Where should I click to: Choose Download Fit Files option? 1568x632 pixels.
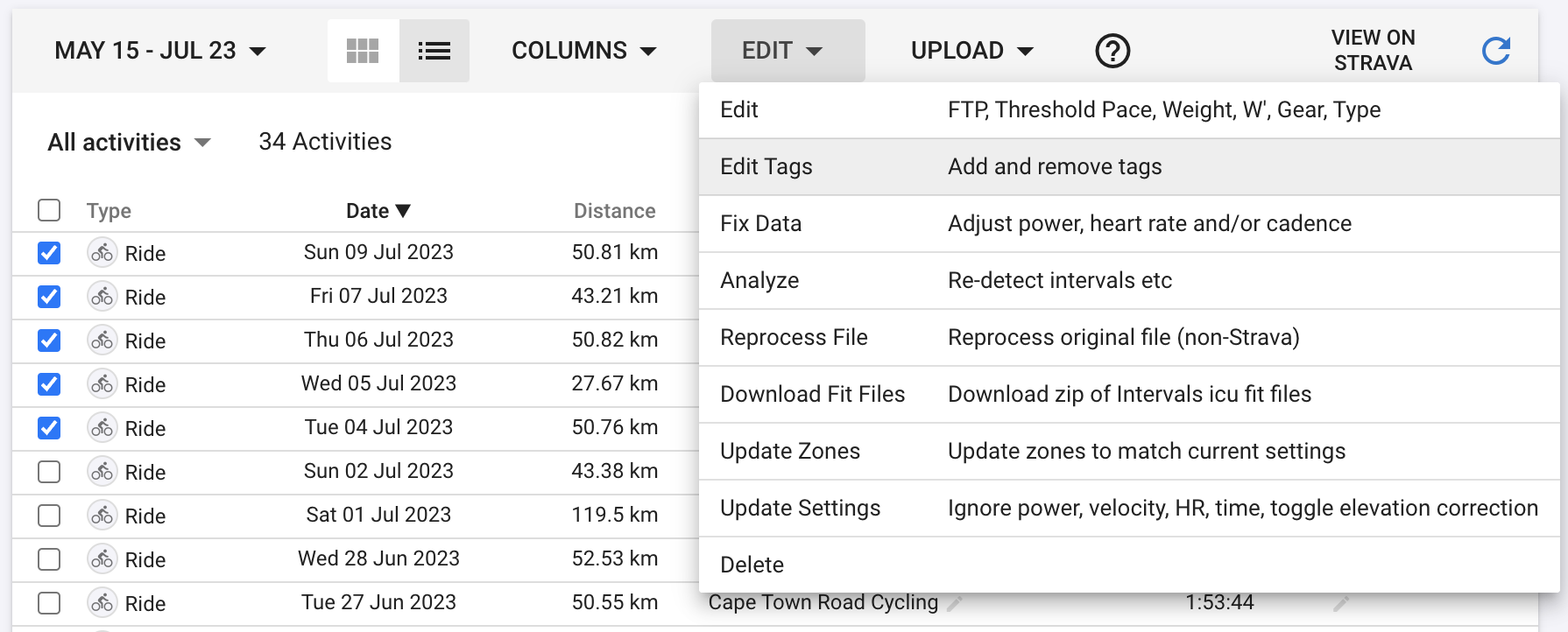coord(1129,395)
